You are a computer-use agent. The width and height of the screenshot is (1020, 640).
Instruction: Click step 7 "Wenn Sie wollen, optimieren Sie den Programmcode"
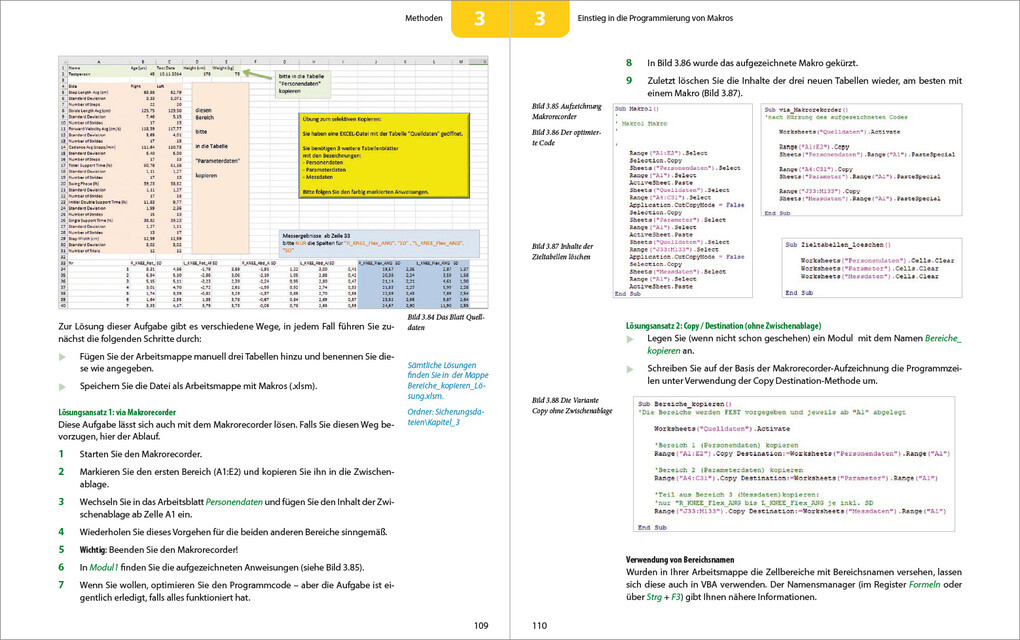(236, 591)
